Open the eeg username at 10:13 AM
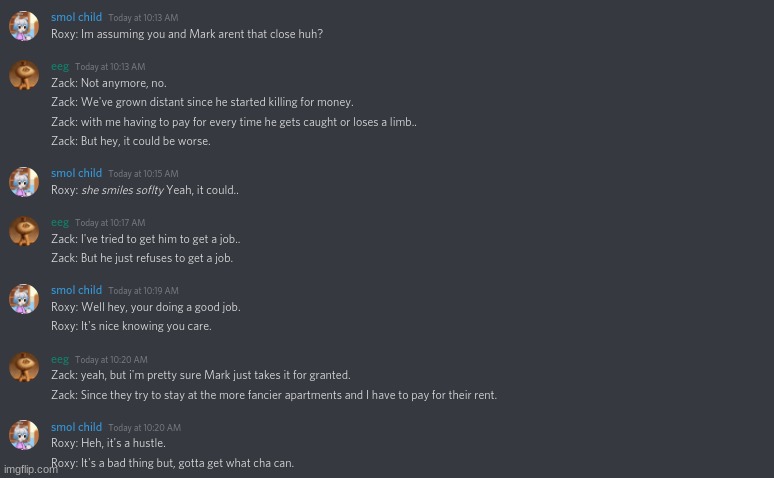 point(60,67)
